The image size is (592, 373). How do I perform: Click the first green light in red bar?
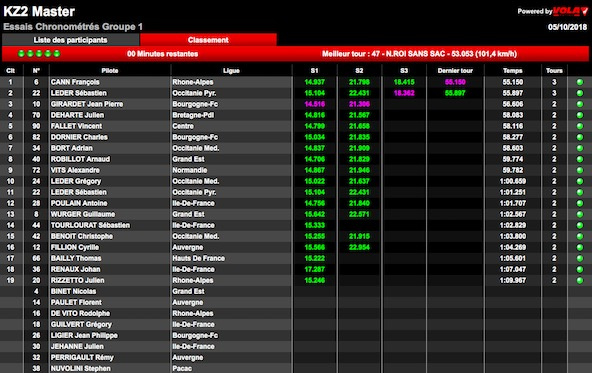[x=21, y=54]
